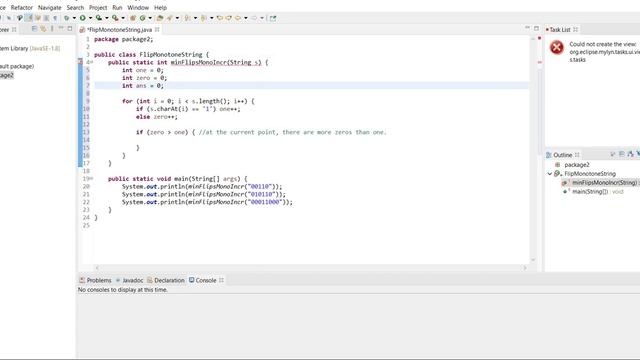Select main(String[]) in the Outline
This screenshot has height=360, width=640.
pyautogui.click(x=590, y=191)
